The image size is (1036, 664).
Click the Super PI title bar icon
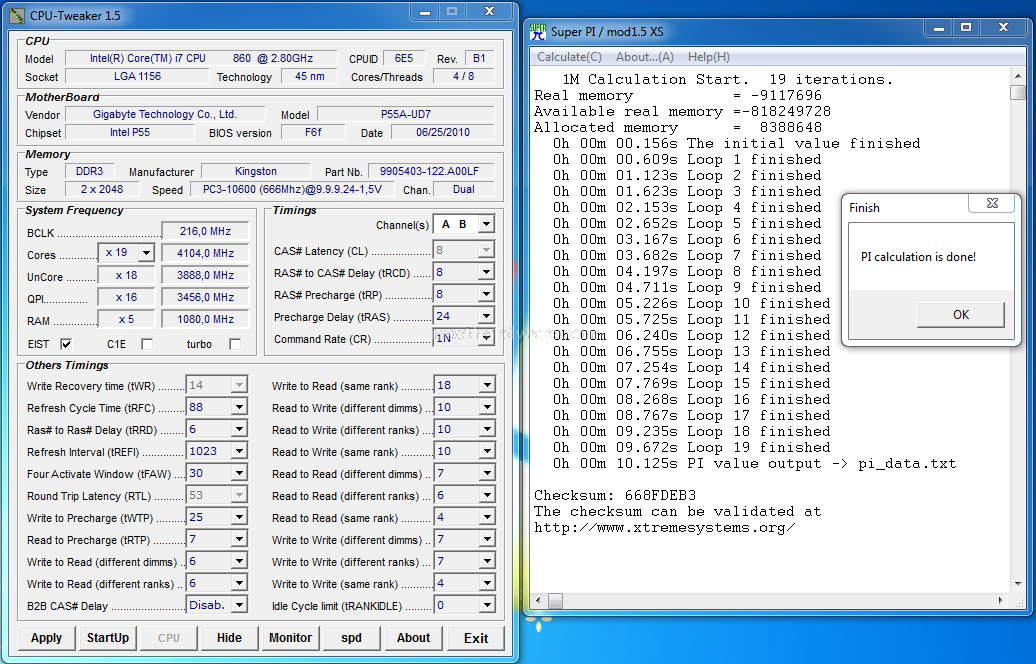538,31
